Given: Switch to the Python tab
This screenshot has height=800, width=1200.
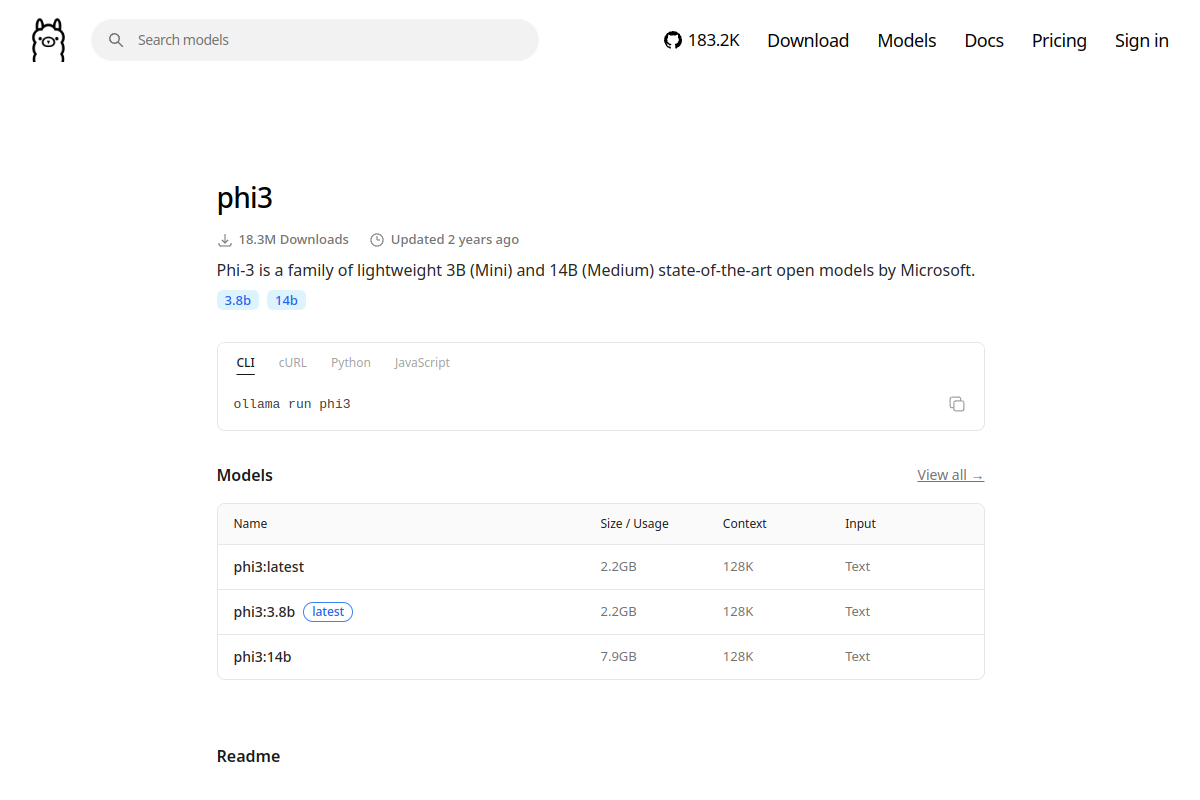Looking at the screenshot, I should tap(351, 363).
